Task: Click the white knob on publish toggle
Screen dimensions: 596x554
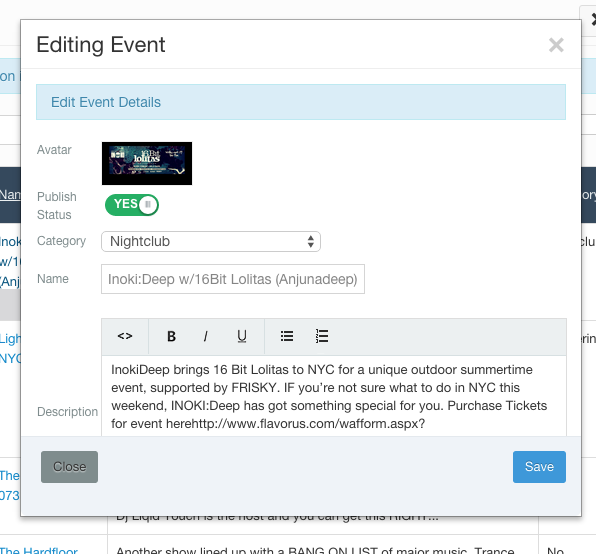Action: click(148, 205)
